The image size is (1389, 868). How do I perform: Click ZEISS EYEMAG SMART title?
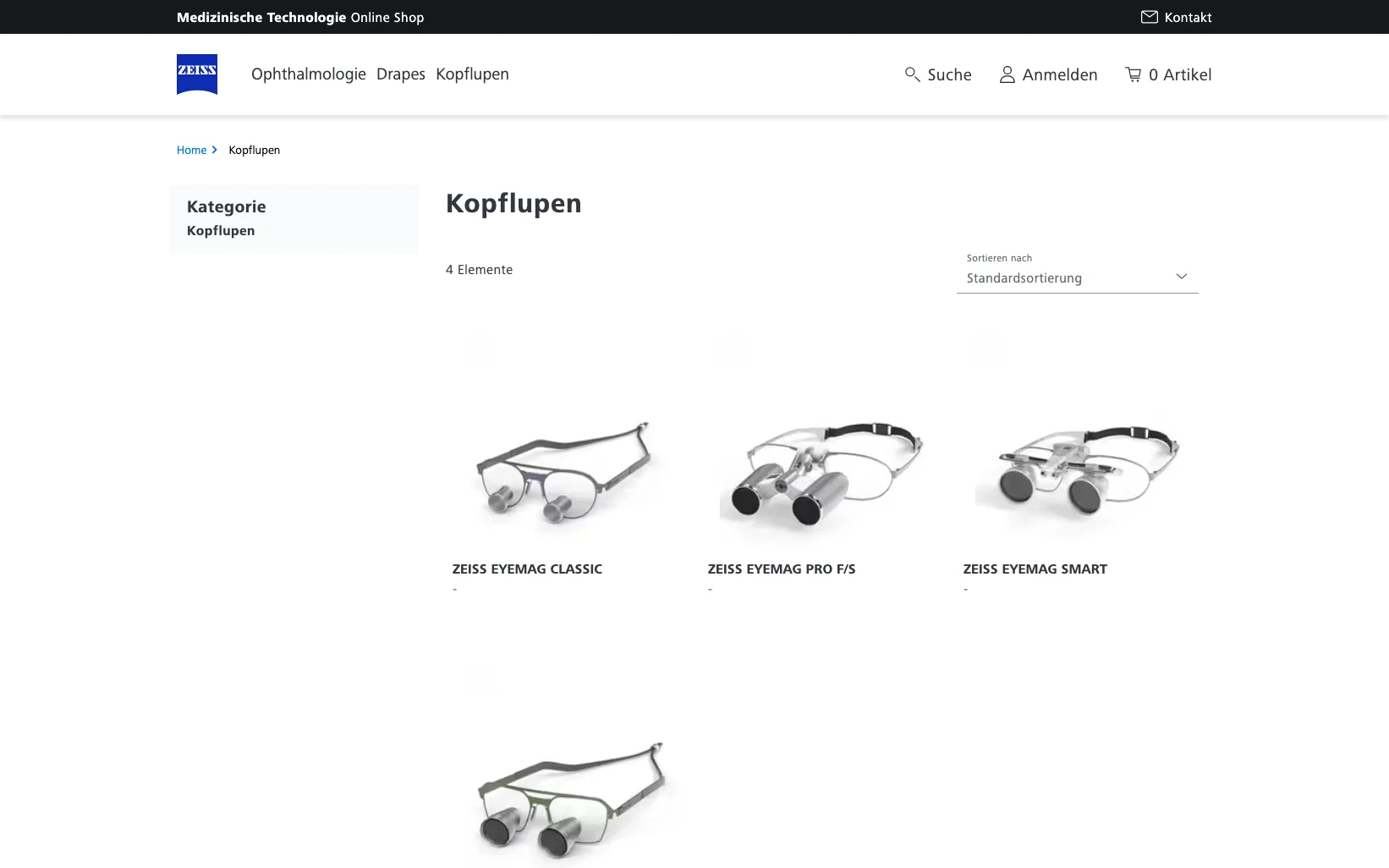1035,569
